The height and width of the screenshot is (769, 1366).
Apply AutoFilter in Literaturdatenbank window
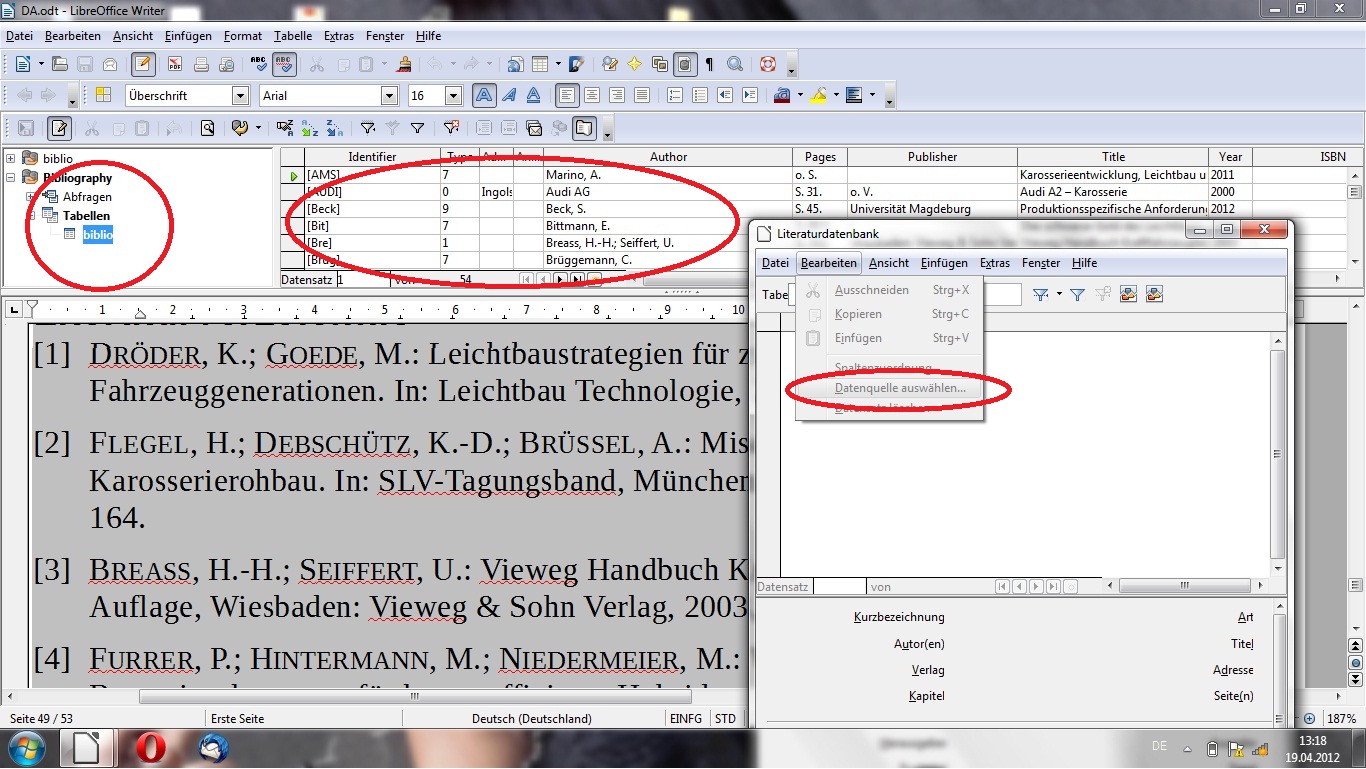click(x=1041, y=294)
